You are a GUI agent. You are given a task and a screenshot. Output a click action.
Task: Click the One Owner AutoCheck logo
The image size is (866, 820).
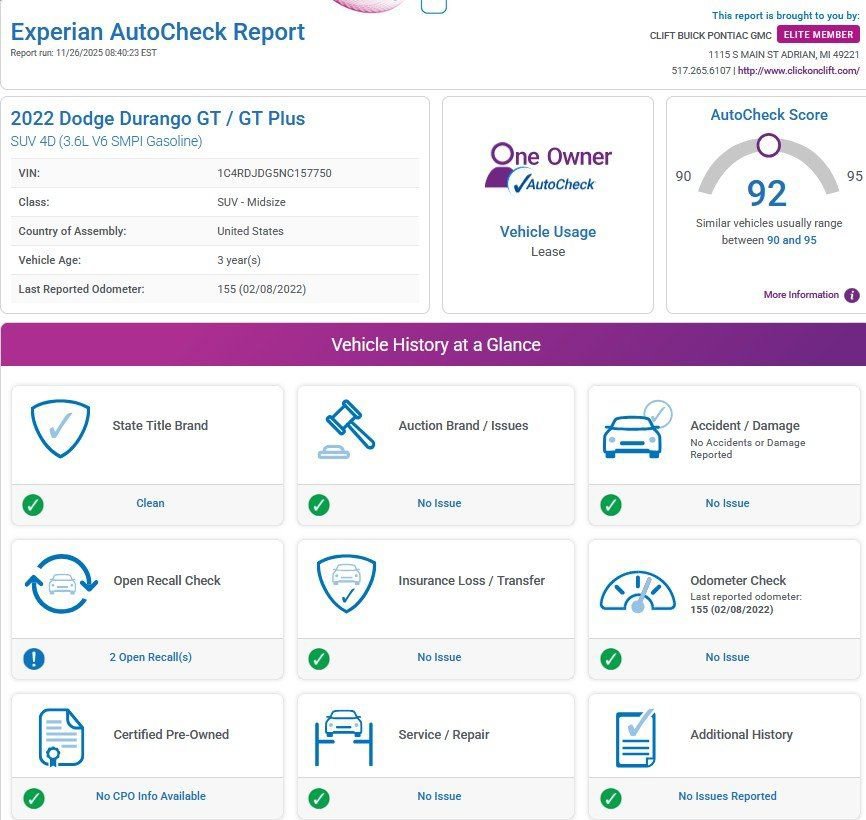[x=548, y=167]
